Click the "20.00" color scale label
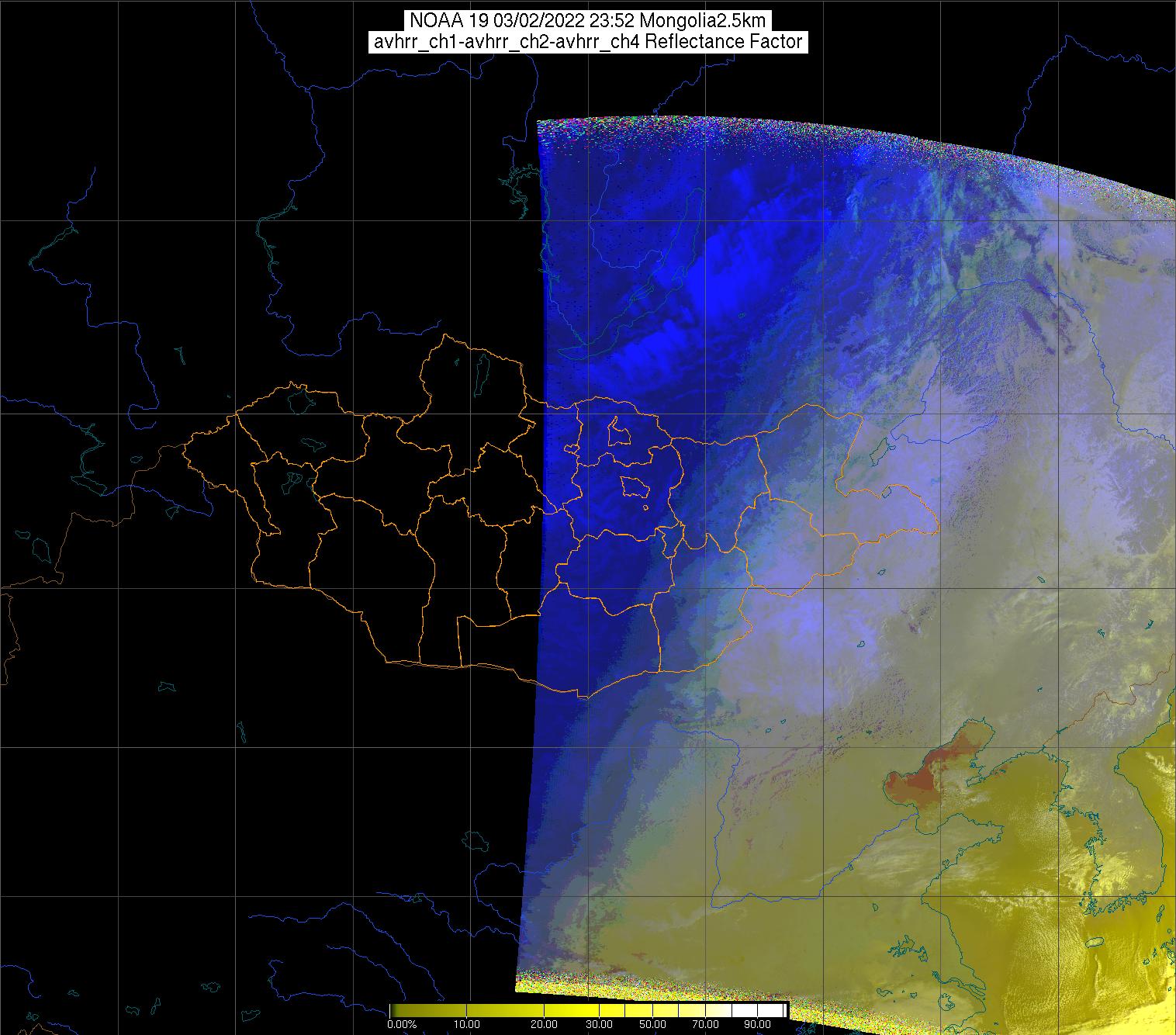 click(x=545, y=1025)
